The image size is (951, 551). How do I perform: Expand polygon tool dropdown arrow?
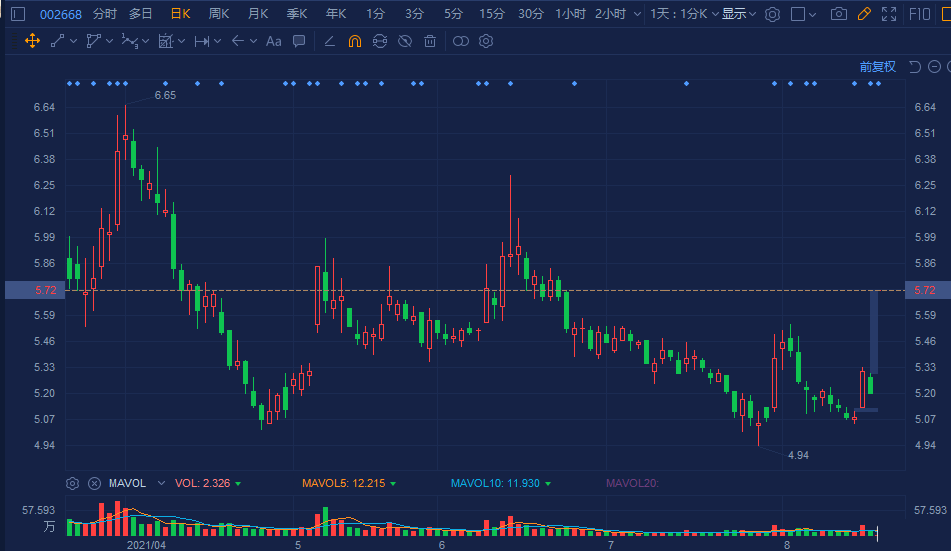pos(109,41)
